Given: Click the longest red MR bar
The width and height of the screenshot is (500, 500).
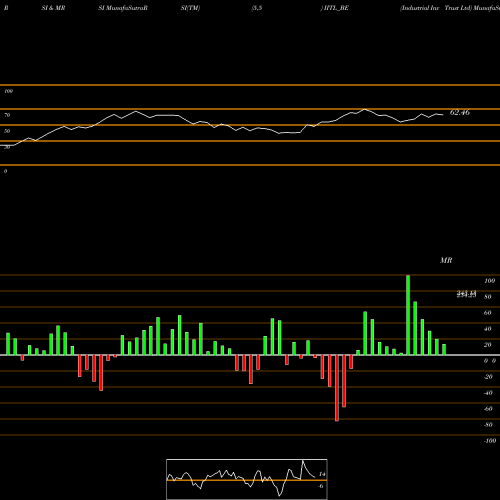Looking at the screenshot, I should 337,388.
